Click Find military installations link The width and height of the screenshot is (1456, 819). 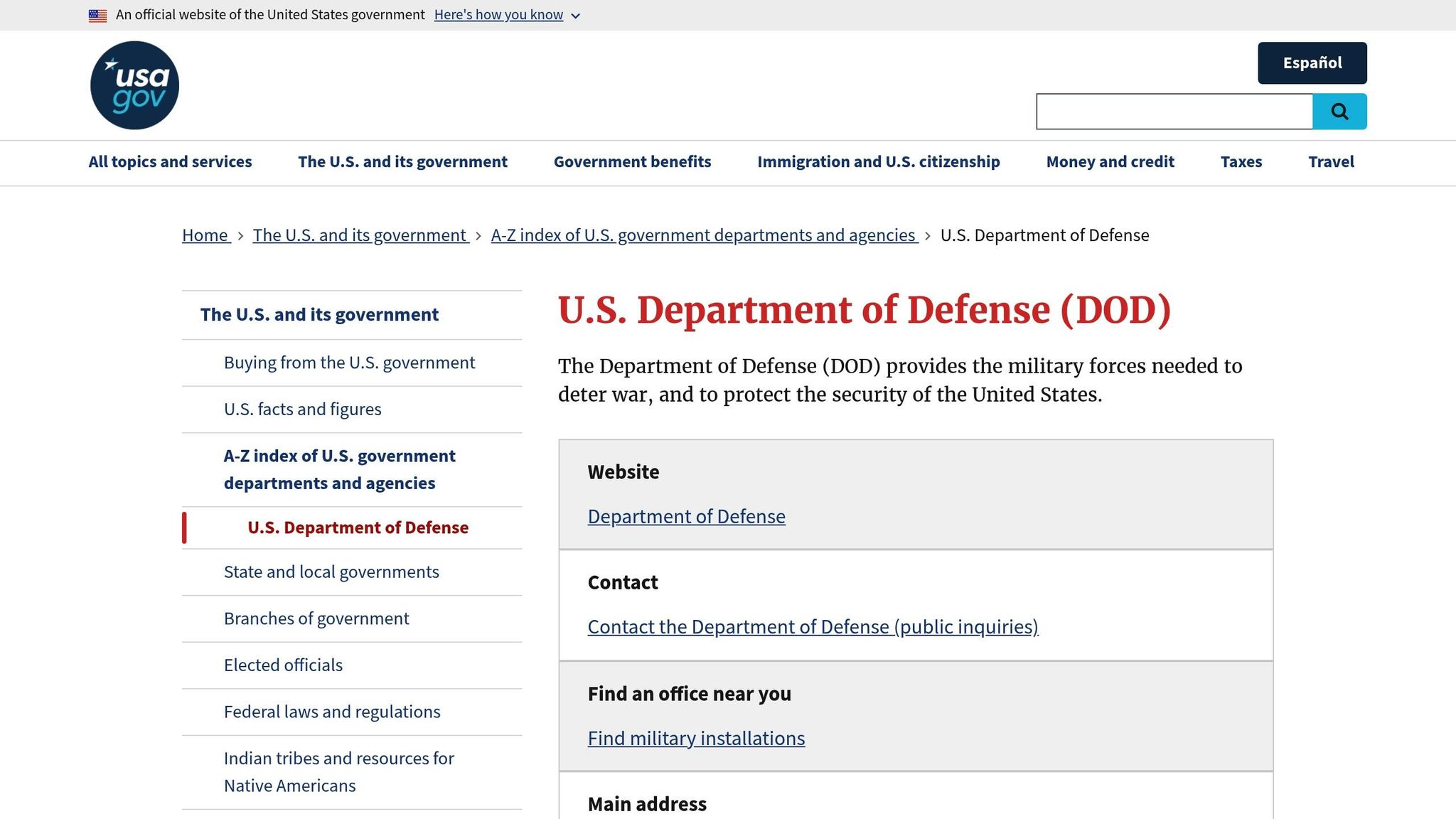click(696, 739)
